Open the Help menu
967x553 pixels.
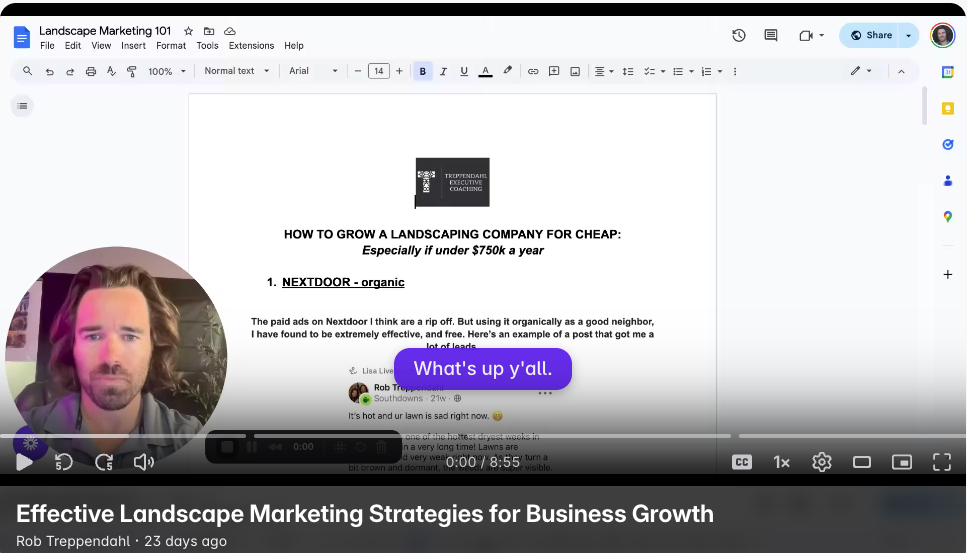(x=294, y=46)
